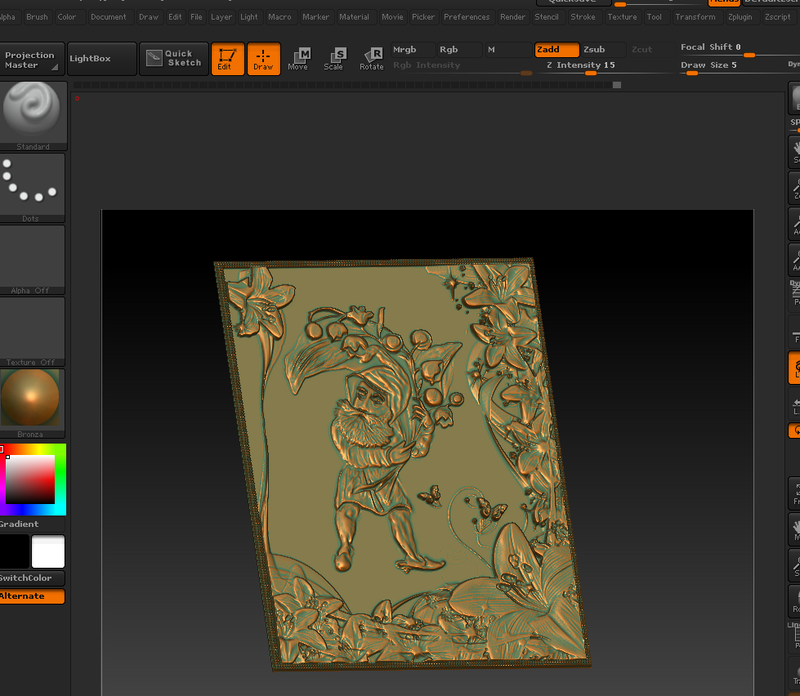Open the Brush menu
Image resolution: width=800 pixels, height=696 pixels.
coord(37,17)
